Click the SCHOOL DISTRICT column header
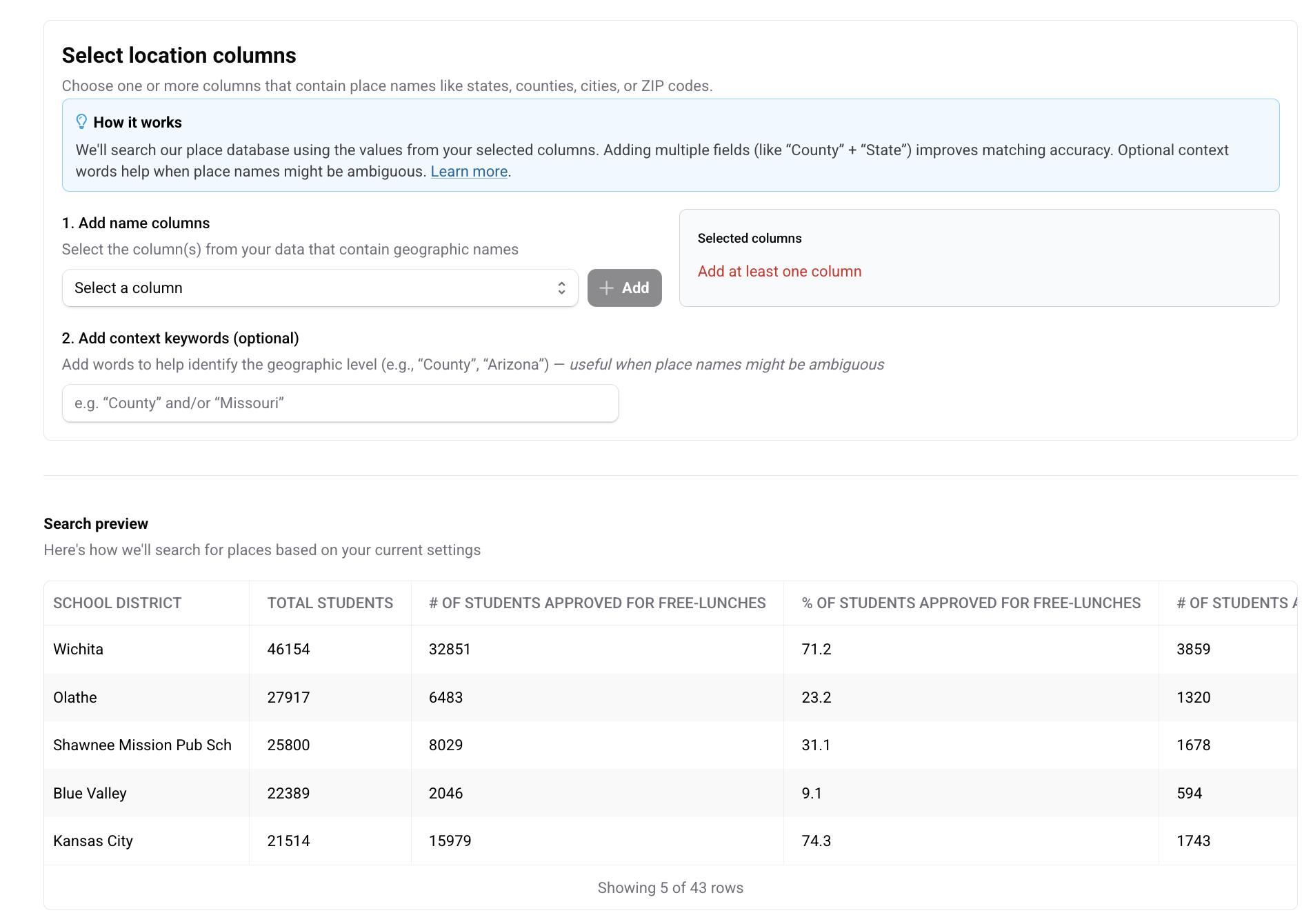This screenshot has width=1313, height=924. coord(117,603)
